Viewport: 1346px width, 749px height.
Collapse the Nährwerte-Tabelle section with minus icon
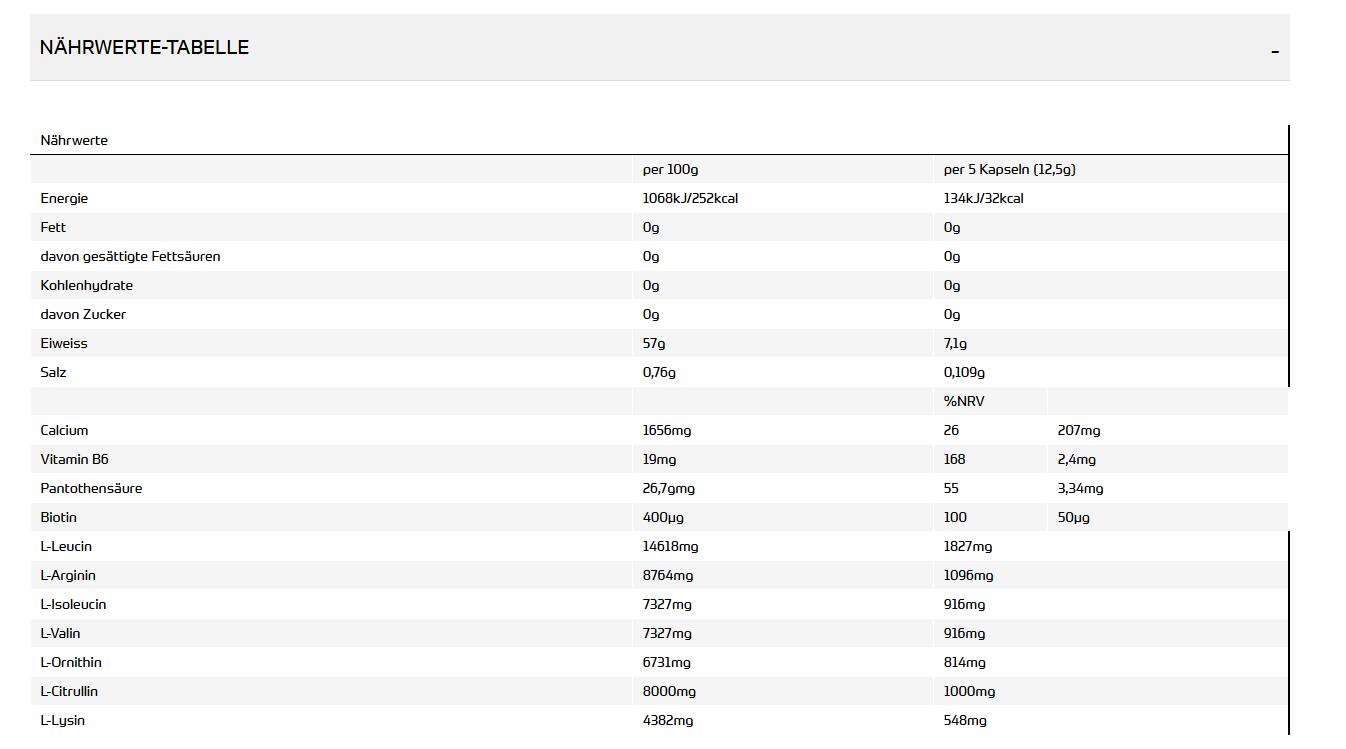pyautogui.click(x=1274, y=51)
